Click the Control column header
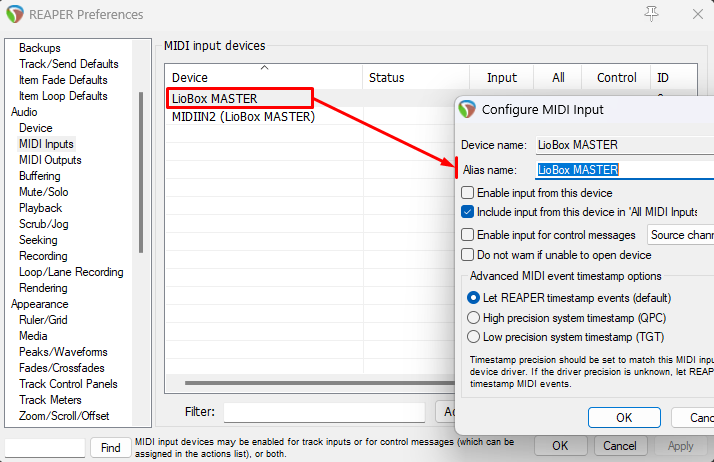The width and height of the screenshot is (714, 462). pyautogui.click(x=616, y=77)
